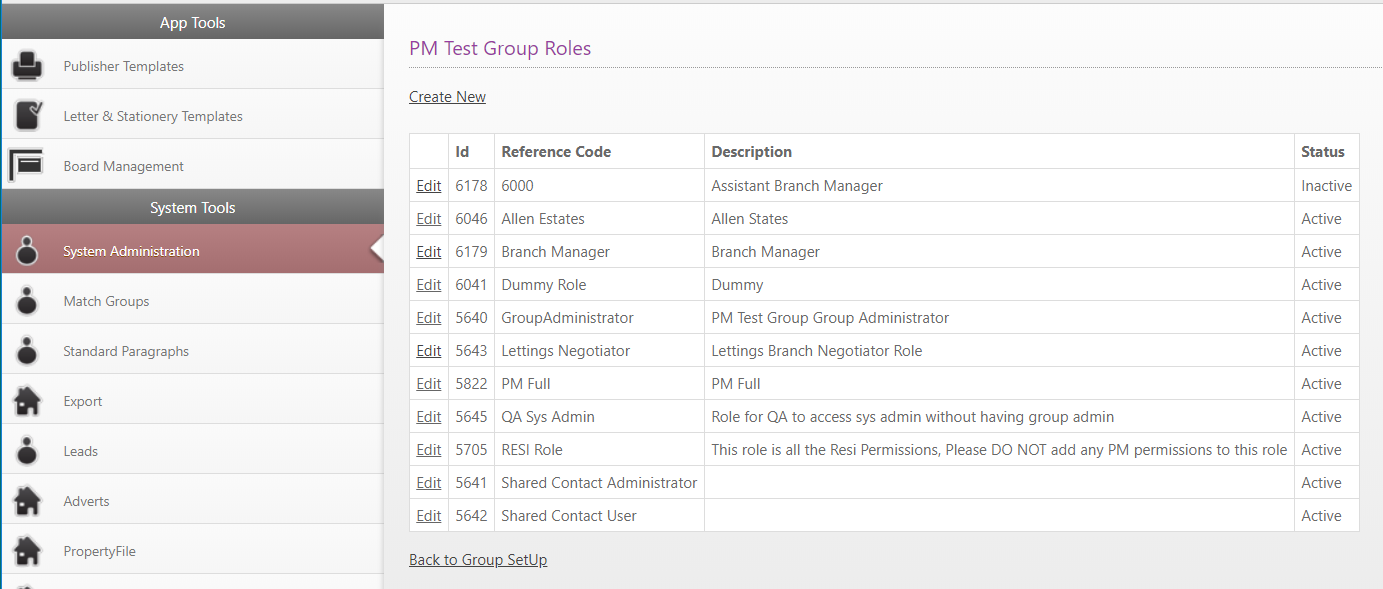Click the Board Management icon

26,165
